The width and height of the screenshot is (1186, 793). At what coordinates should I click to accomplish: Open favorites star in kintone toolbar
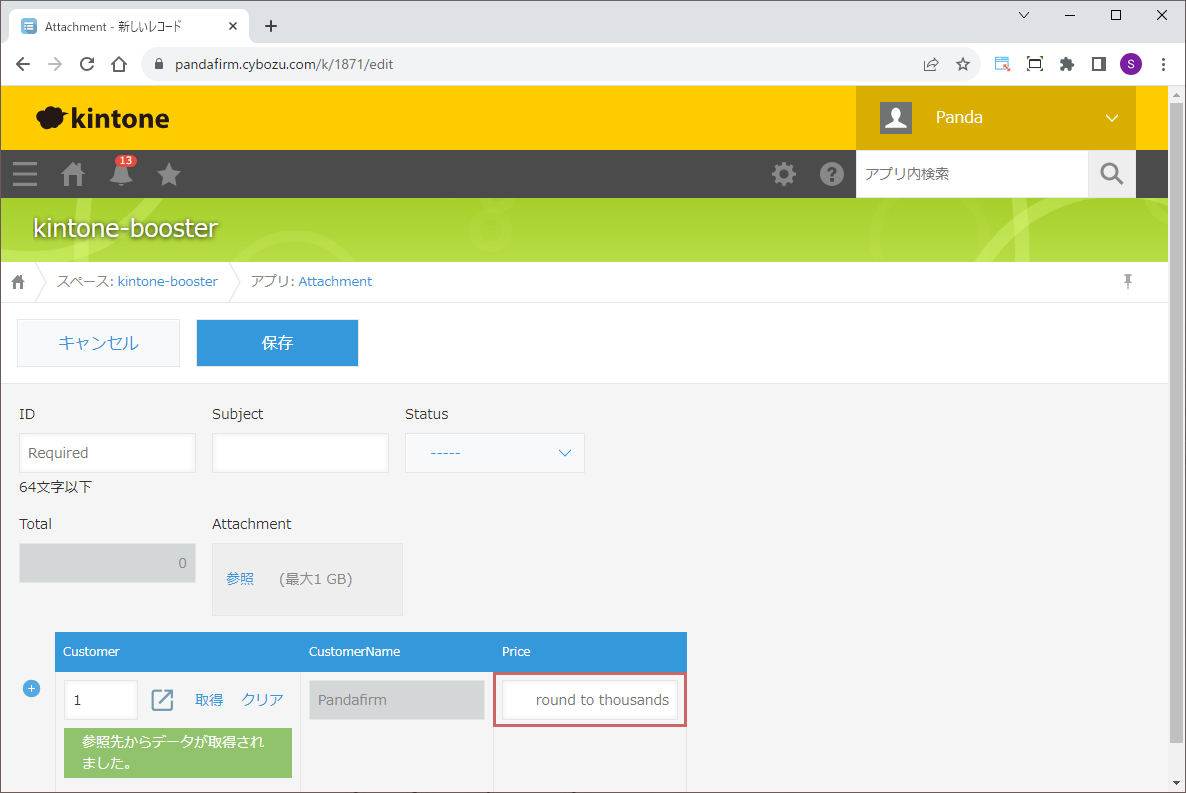(x=169, y=174)
